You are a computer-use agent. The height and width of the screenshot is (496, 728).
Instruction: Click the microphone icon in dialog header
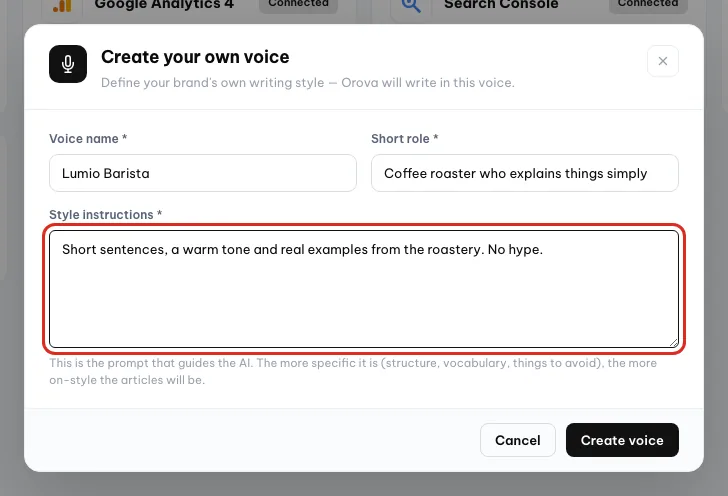68,64
